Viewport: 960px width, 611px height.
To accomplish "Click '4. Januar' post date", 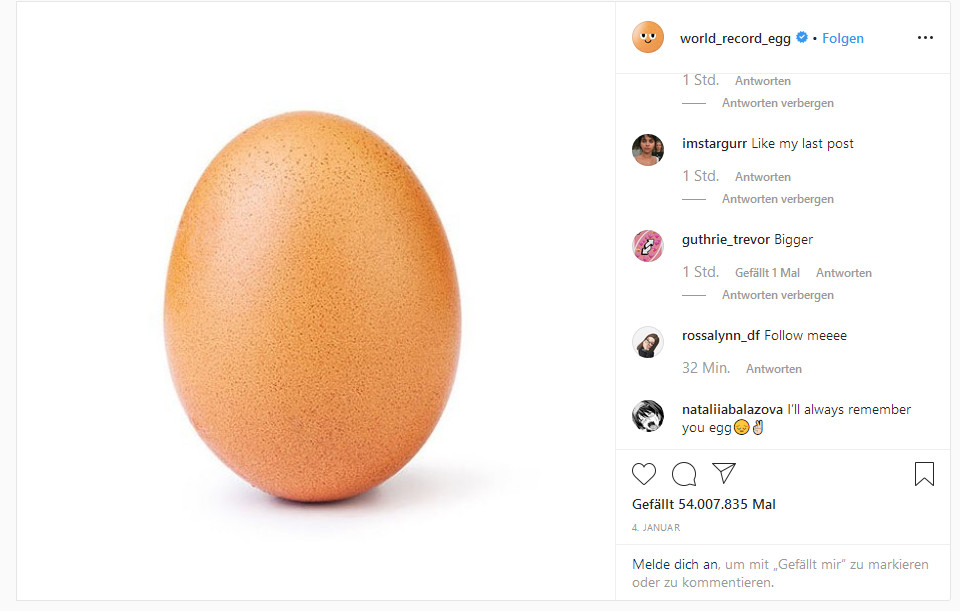I will 656,527.
